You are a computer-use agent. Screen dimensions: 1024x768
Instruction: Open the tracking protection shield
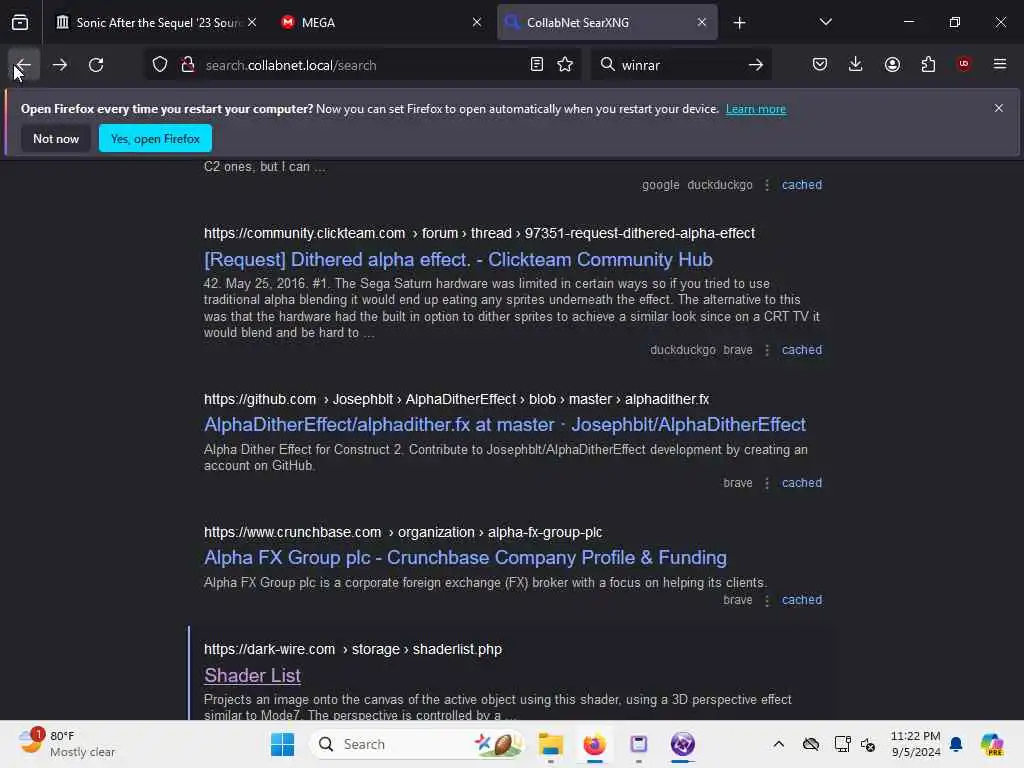click(160, 65)
